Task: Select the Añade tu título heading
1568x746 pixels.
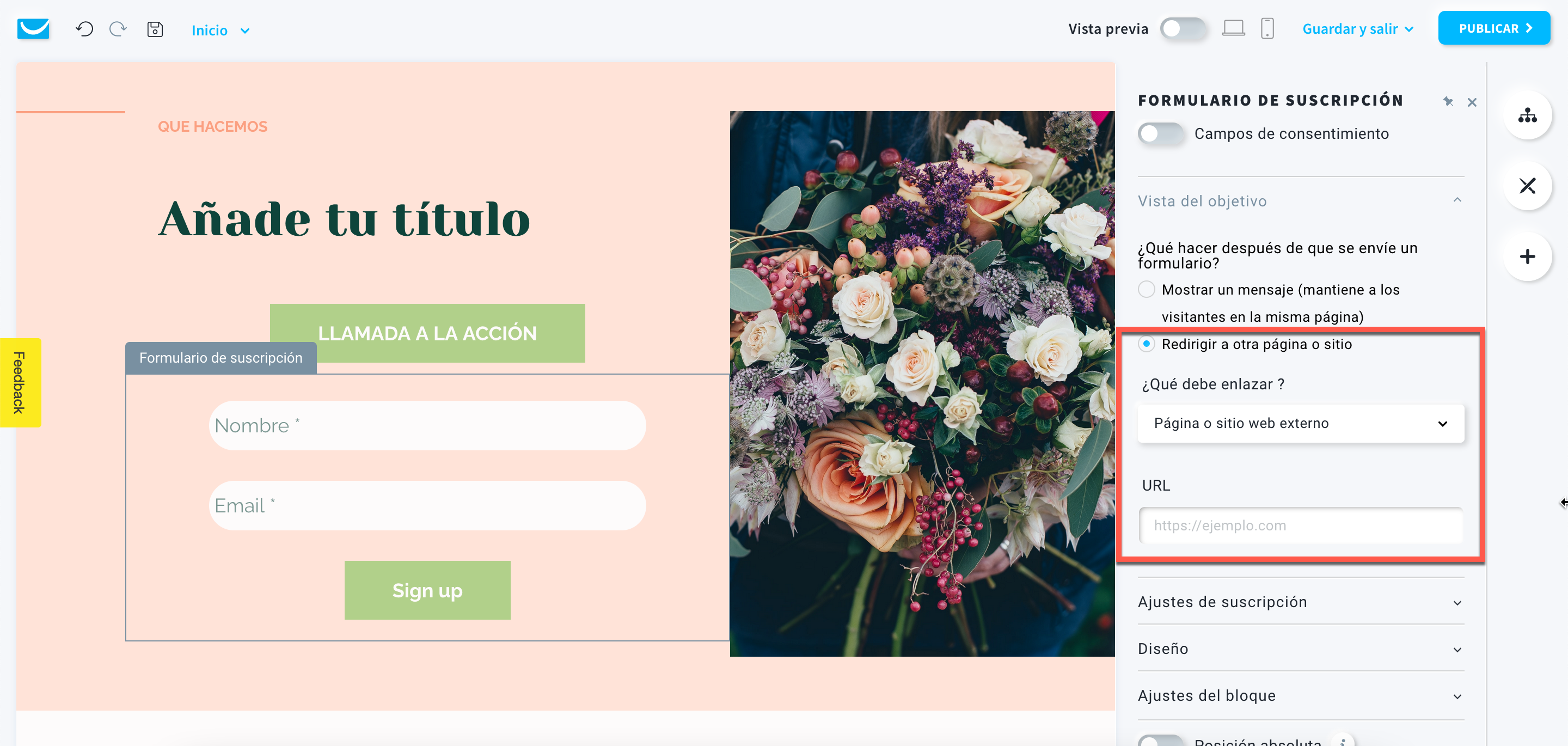Action: point(344,218)
